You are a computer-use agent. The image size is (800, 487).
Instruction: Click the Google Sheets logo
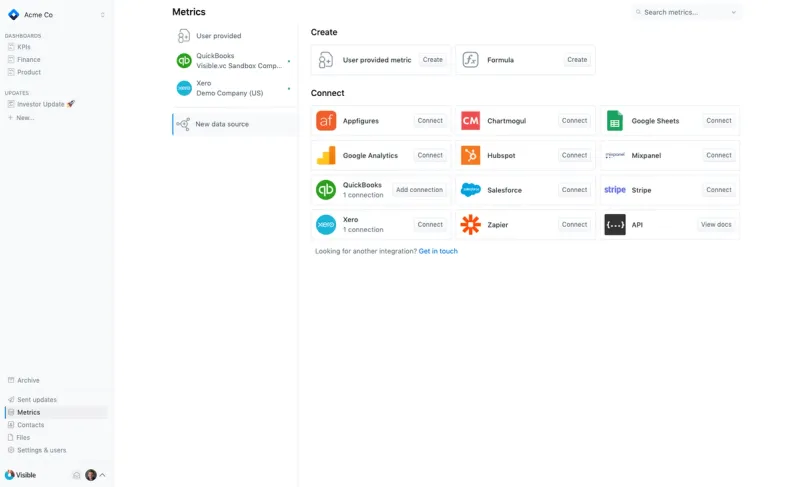point(615,121)
